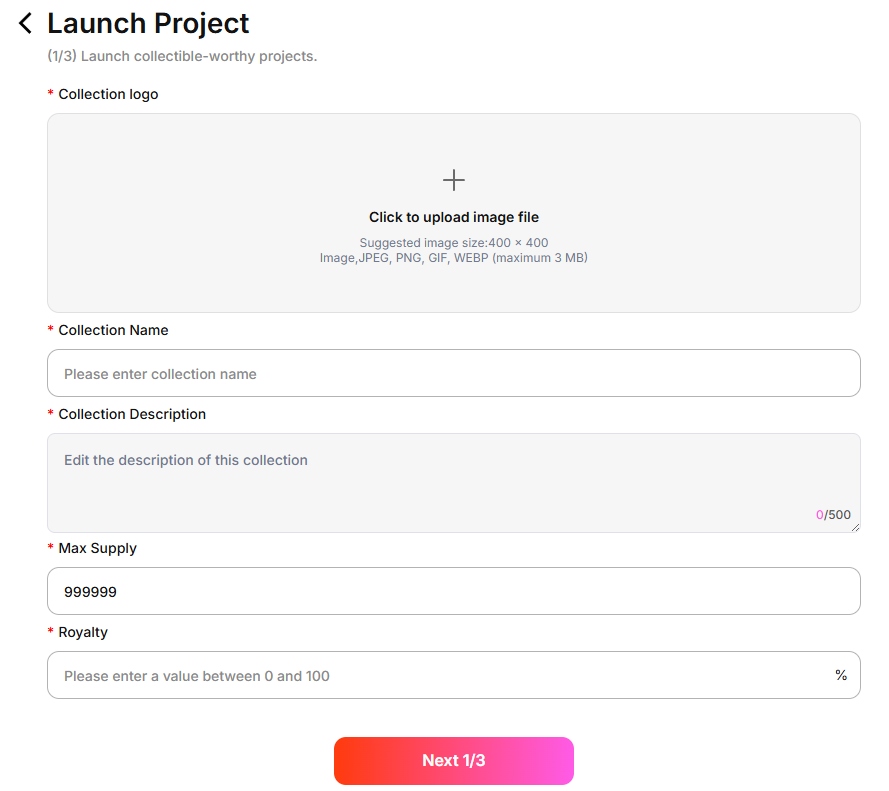Image resolution: width=889 pixels, height=791 pixels.
Task: Click the Collection Description label
Action: pyautogui.click(x=132, y=414)
